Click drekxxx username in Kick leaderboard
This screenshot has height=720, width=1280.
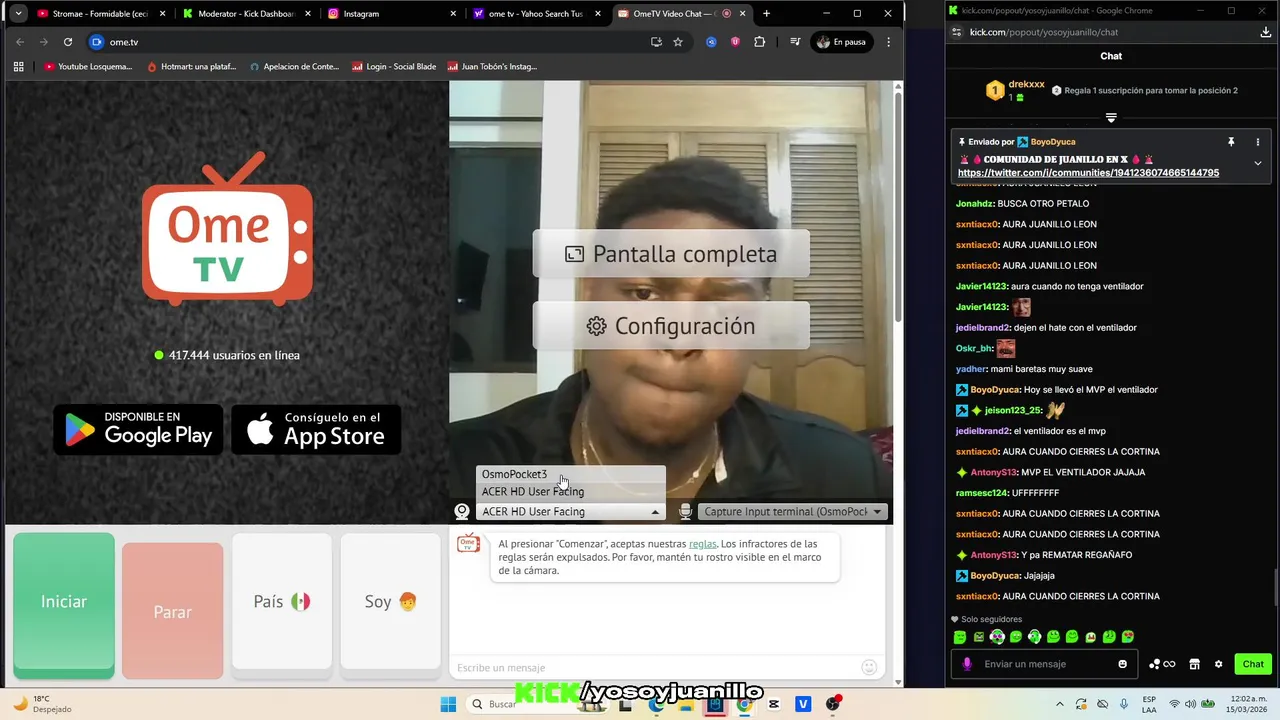[1026, 84]
